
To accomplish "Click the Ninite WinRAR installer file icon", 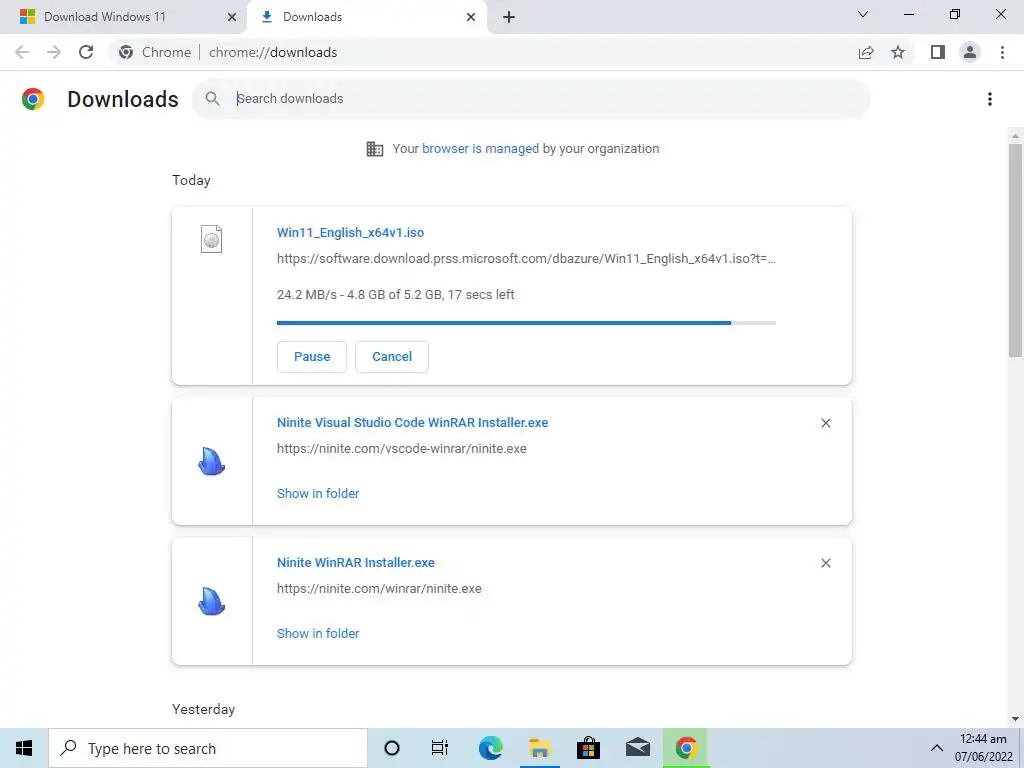I will click(x=211, y=601).
